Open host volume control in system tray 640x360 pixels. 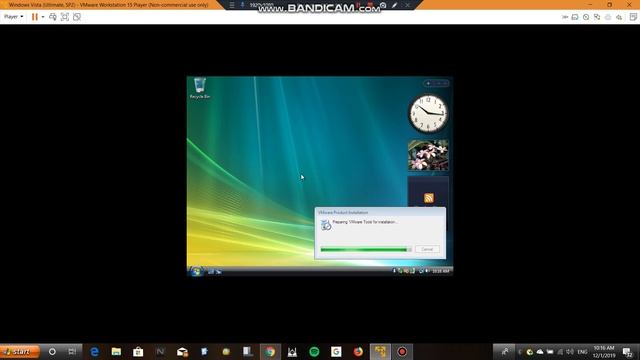point(570,351)
